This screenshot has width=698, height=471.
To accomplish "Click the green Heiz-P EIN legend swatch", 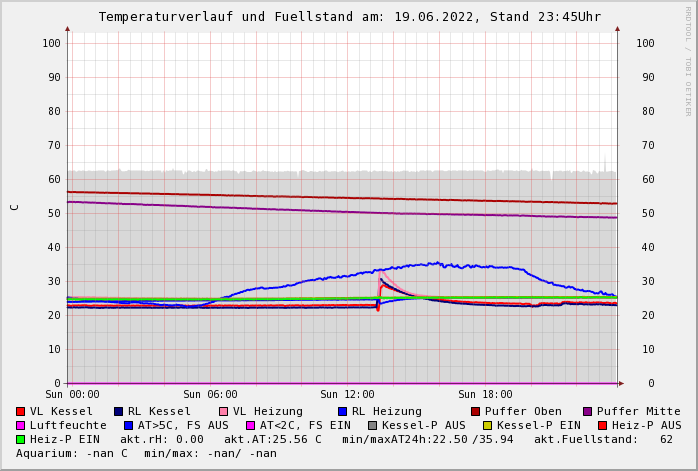I will [x=20, y=439].
